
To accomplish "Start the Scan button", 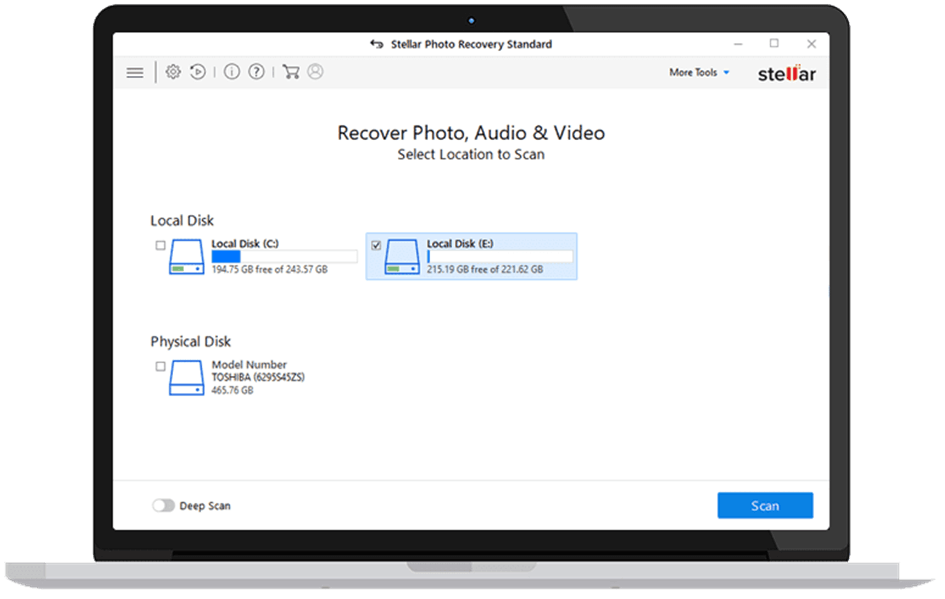I will (x=765, y=506).
